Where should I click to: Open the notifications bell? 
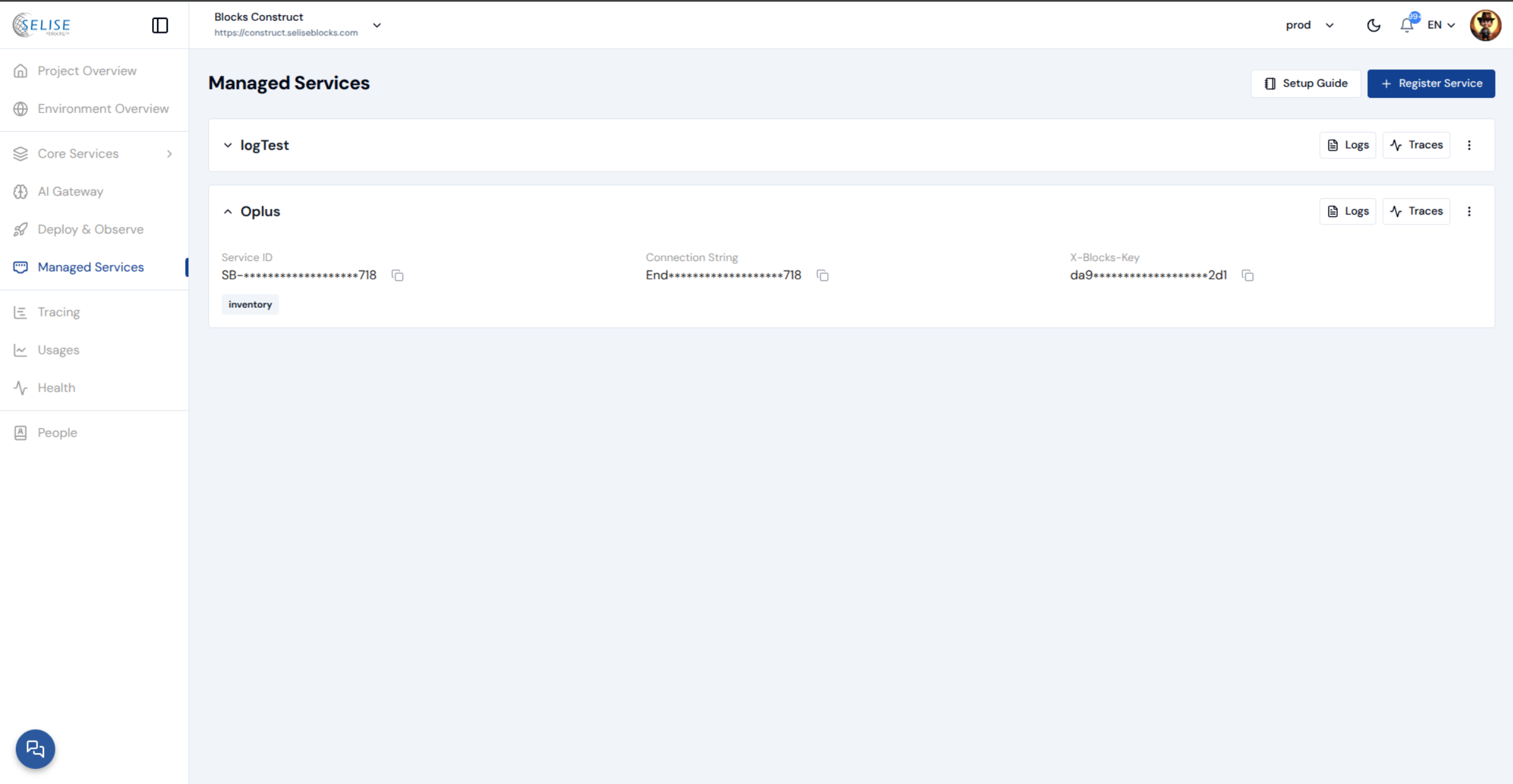pos(1406,25)
